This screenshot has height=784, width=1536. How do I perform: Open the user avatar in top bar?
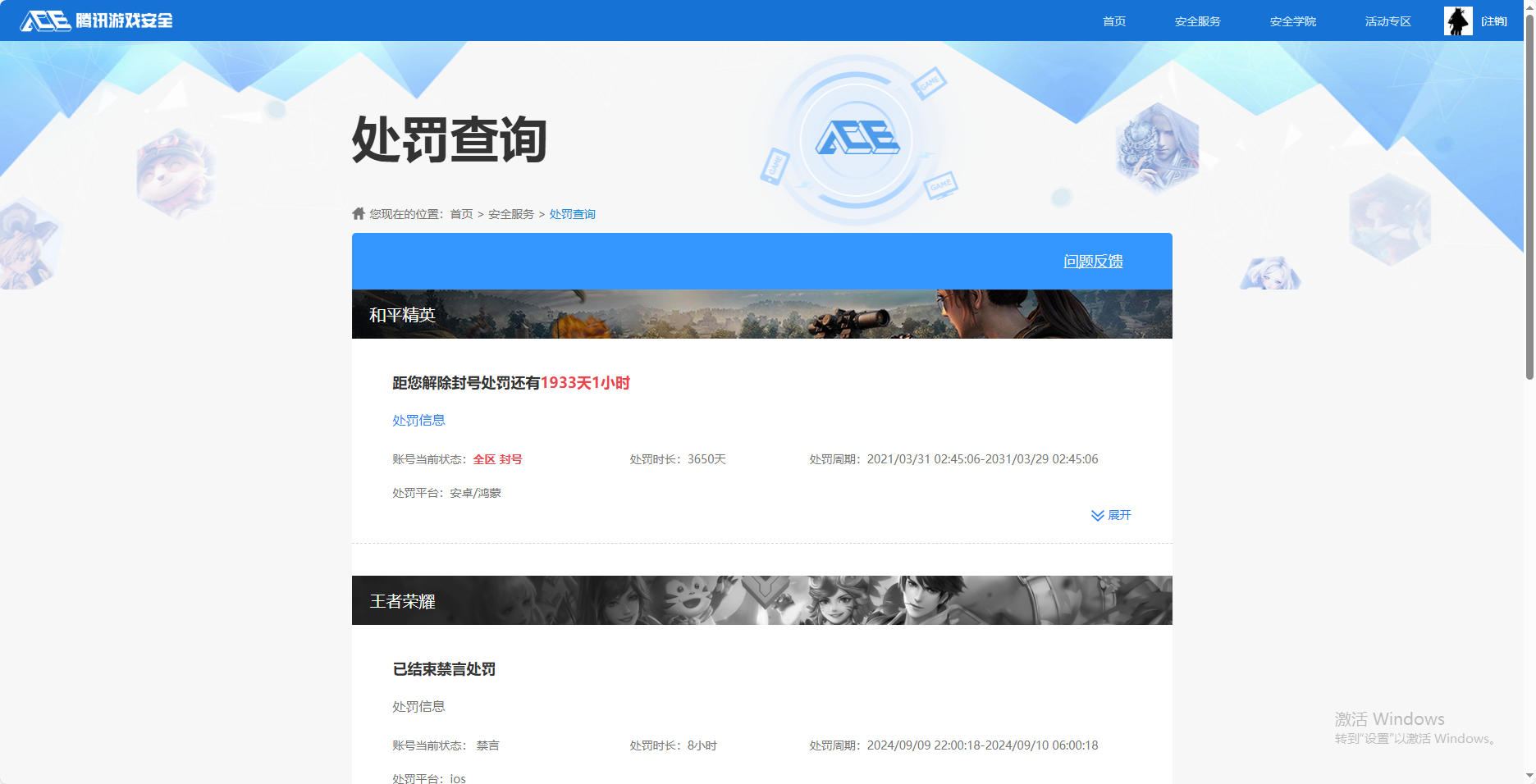[1457, 21]
